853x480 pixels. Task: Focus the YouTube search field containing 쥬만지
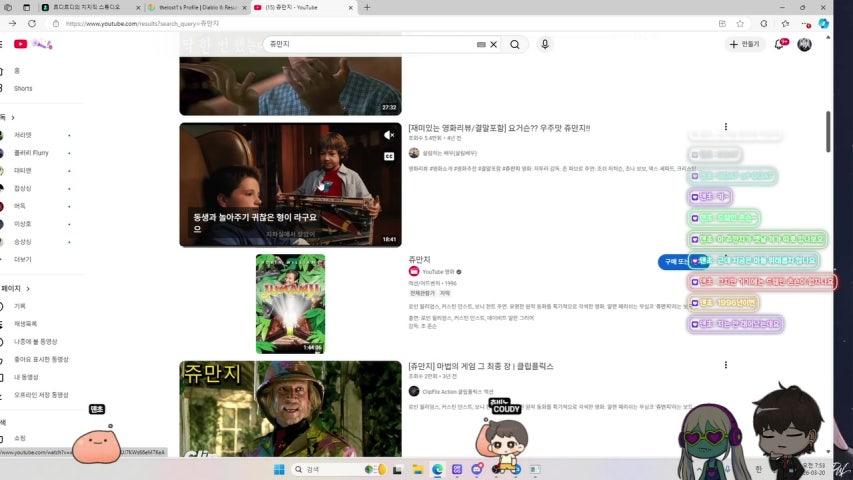pos(372,44)
